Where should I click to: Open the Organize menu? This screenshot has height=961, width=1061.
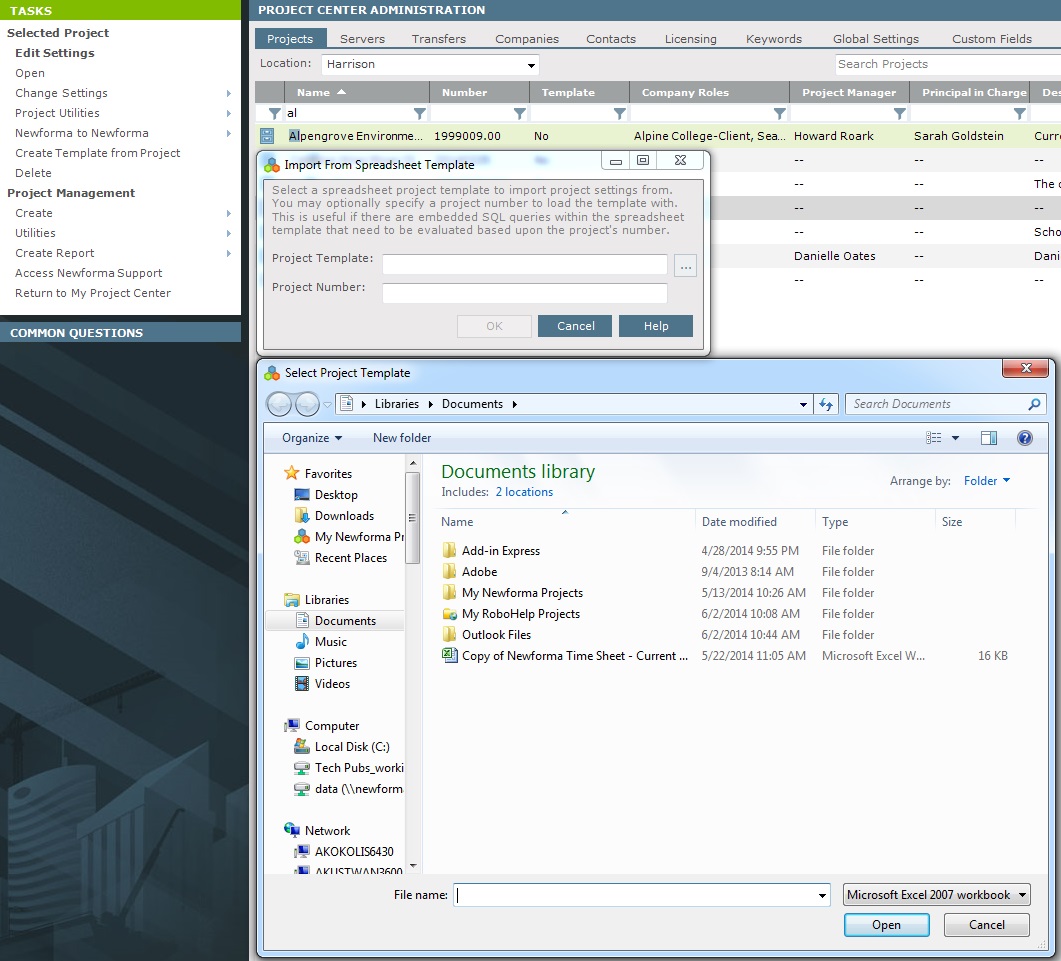[312, 438]
